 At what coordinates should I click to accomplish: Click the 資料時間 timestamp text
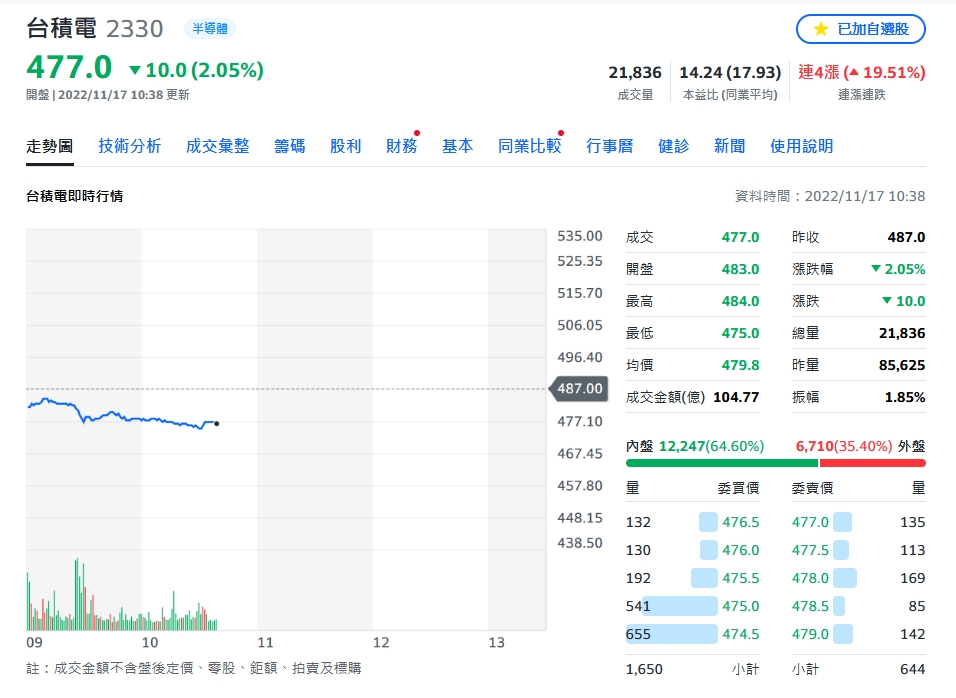pos(830,196)
